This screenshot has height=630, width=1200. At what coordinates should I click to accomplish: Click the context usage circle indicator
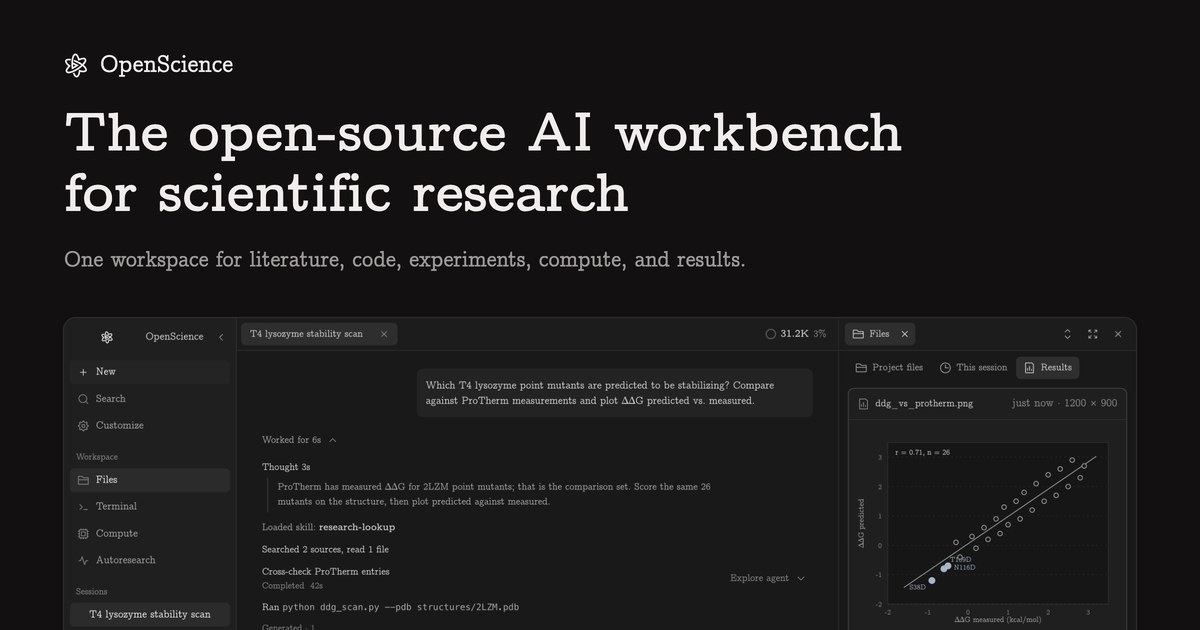coord(770,334)
